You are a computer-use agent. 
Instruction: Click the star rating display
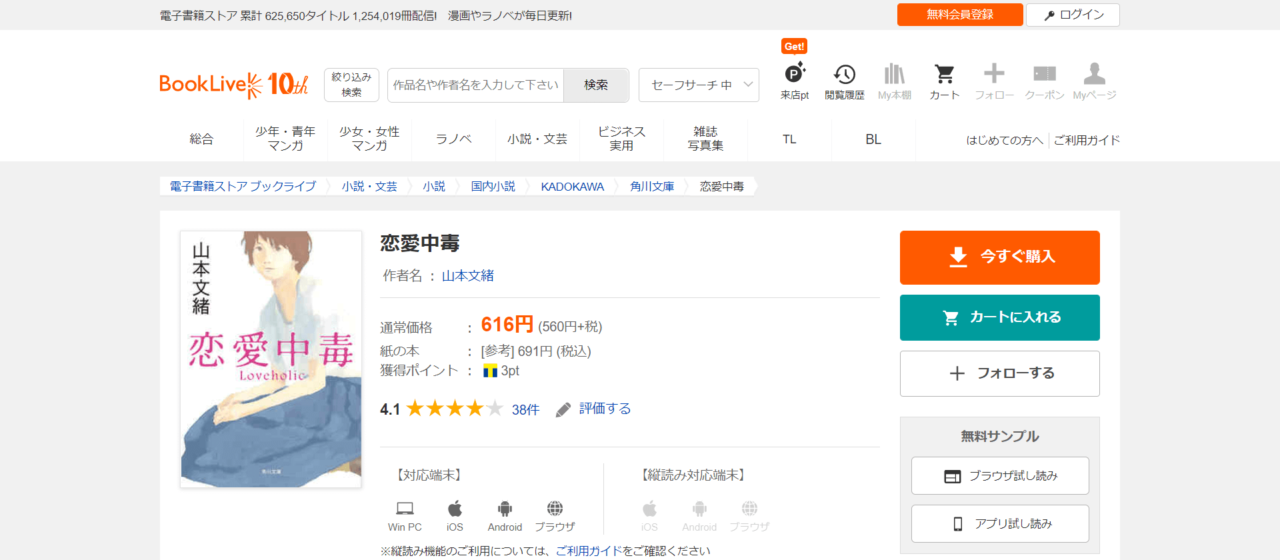[x=454, y=409]
